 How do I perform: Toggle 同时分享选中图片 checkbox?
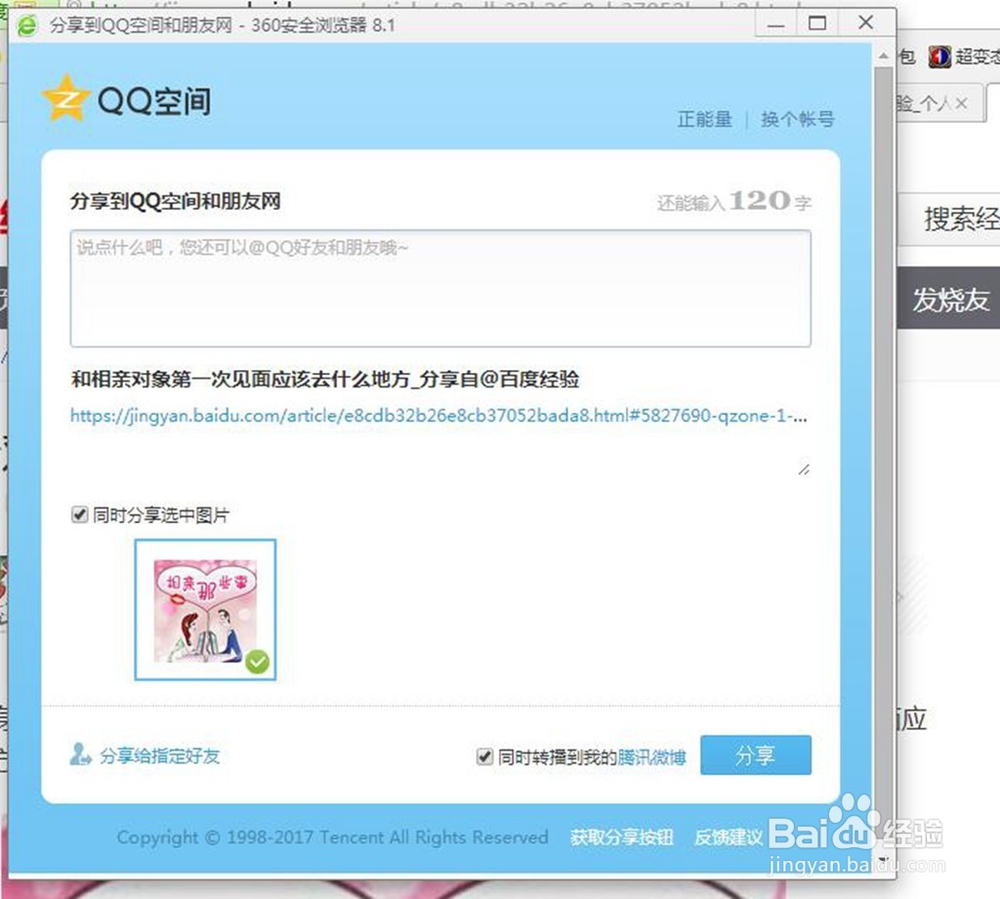pos(80,515)
